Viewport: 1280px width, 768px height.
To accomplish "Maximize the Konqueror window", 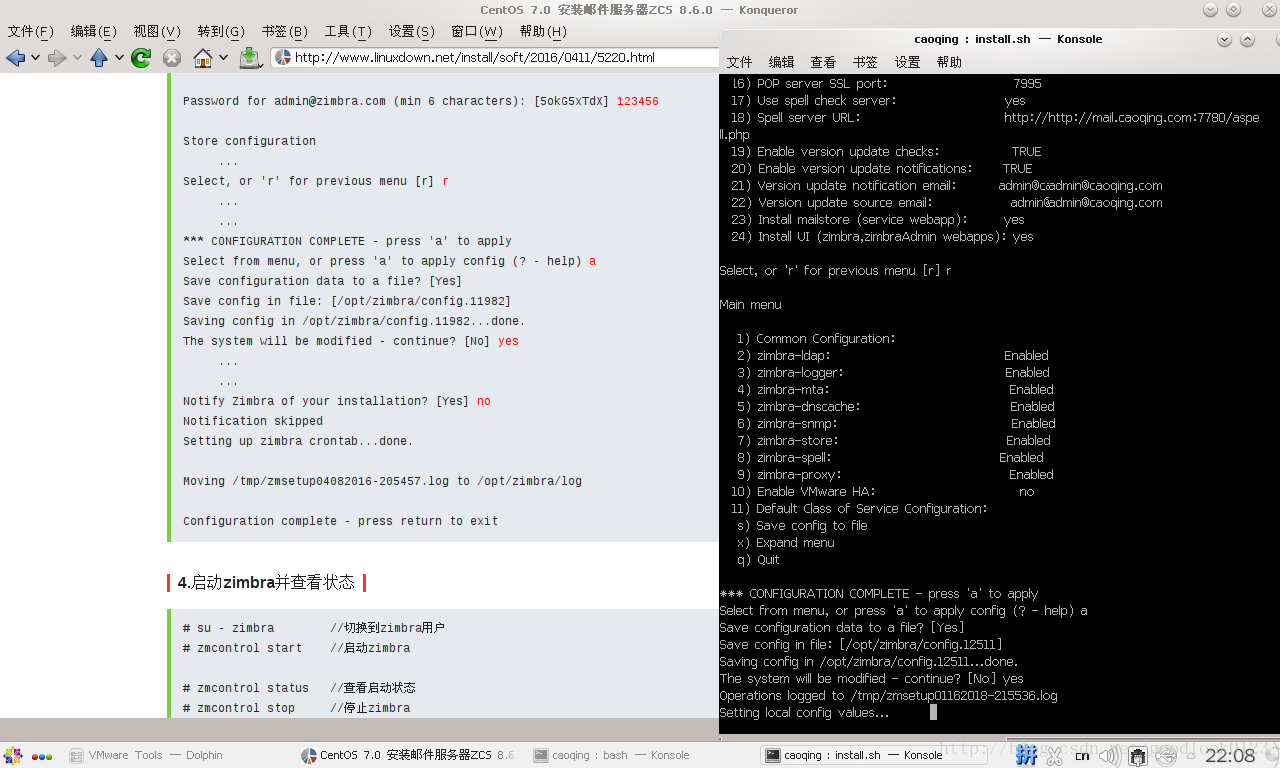I will (x=1234, y=9).
